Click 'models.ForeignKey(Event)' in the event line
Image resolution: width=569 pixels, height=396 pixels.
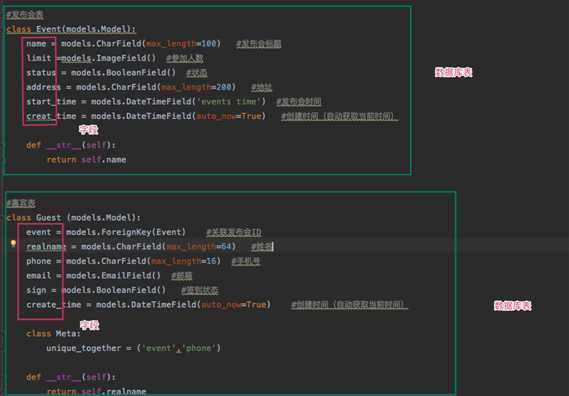click(x=126, y=232)
